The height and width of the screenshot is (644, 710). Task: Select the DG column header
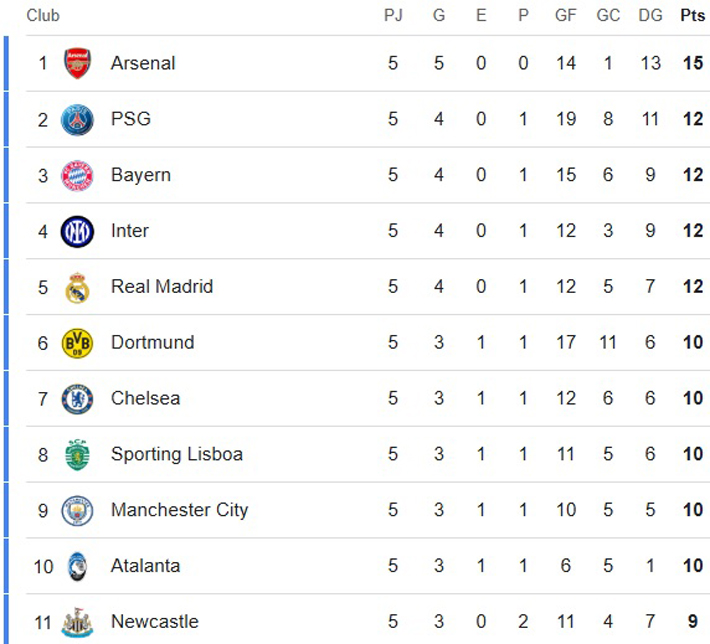[x=650, y=16]
